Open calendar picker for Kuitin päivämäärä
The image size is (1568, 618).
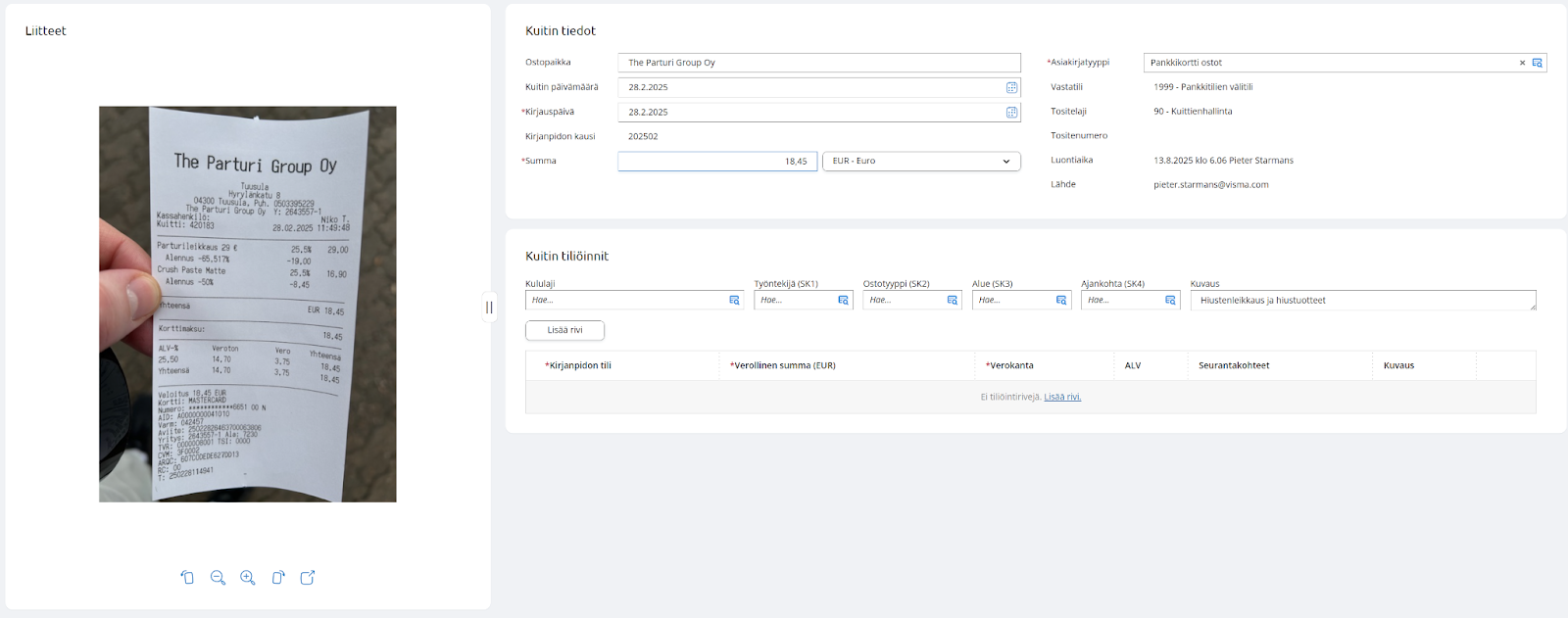(x=1011, y=87)
